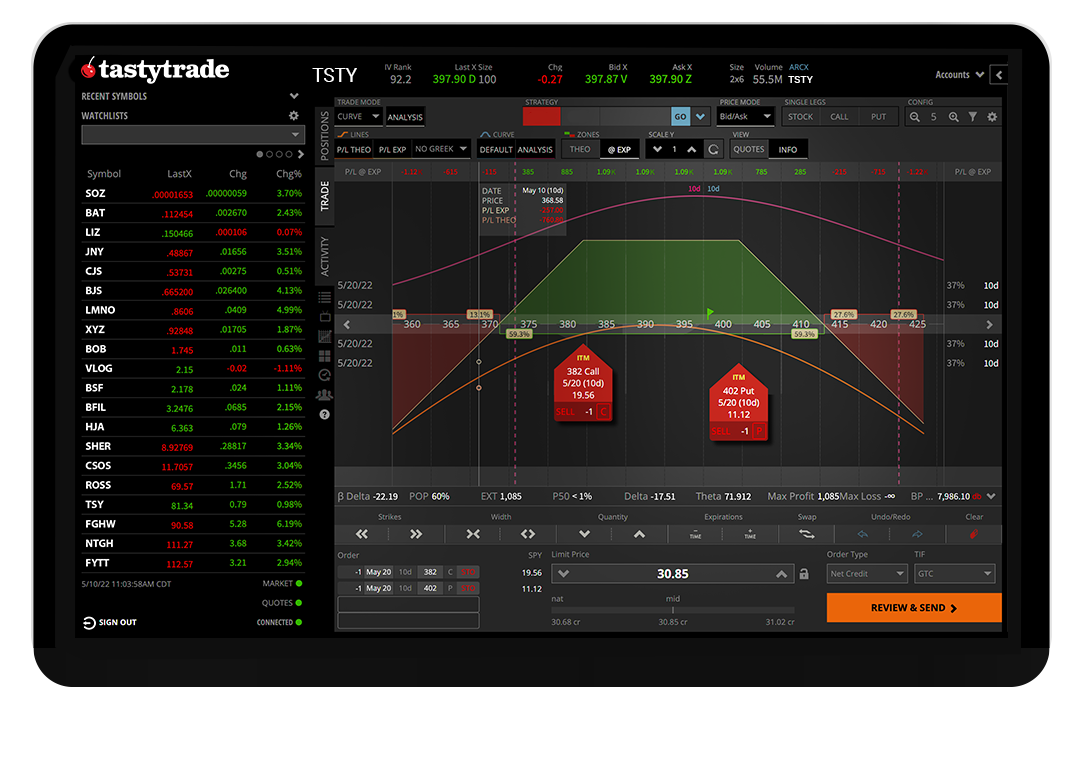Click the Clear eraser icon in the toolbar
This screenshot has width=1083, height=759.
tap(975, 533)
